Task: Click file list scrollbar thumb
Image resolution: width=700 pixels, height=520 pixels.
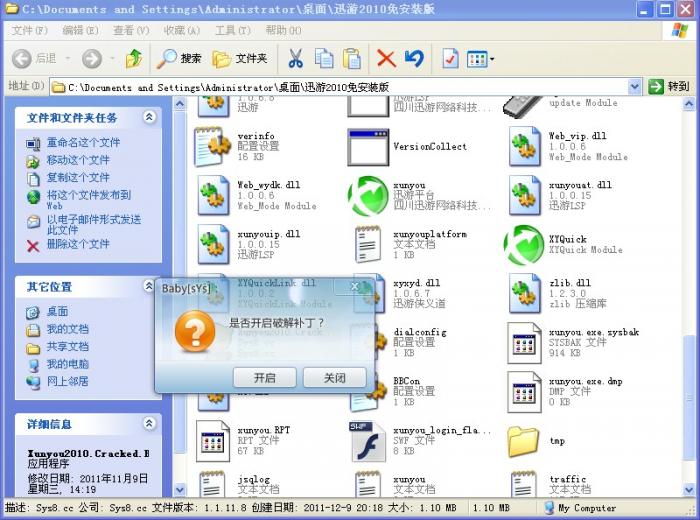Action: (x=689, y=400)
